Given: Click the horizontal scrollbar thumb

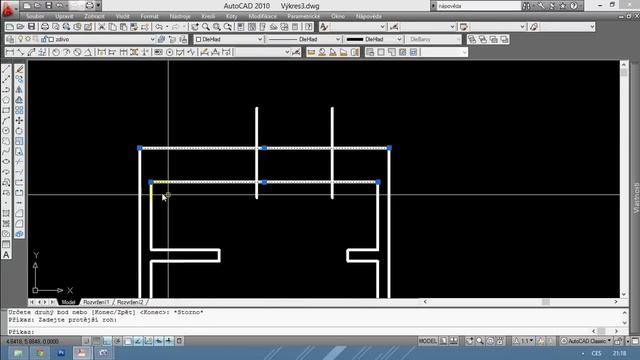Looking at the screenshot, I should [546, 302].
